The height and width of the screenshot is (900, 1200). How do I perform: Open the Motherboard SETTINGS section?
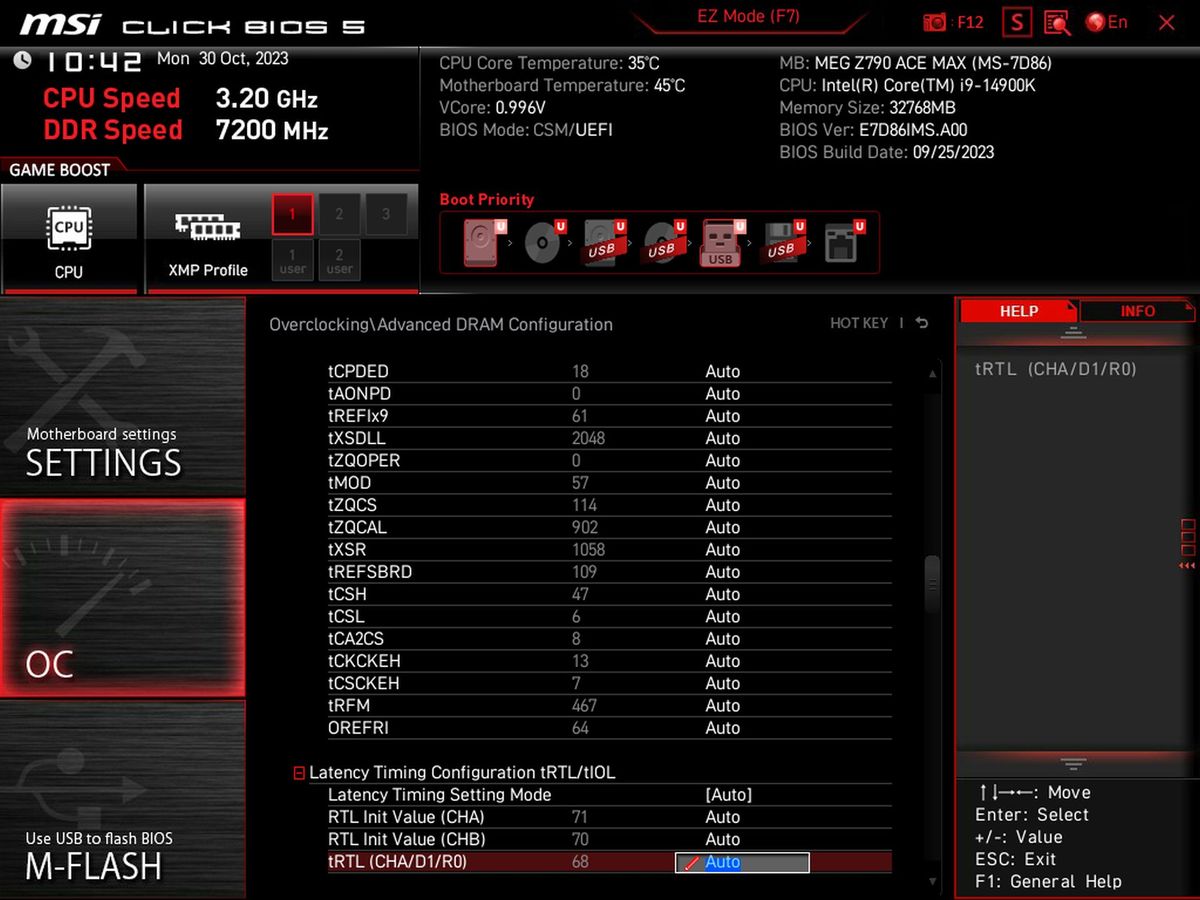click(122, 397)
